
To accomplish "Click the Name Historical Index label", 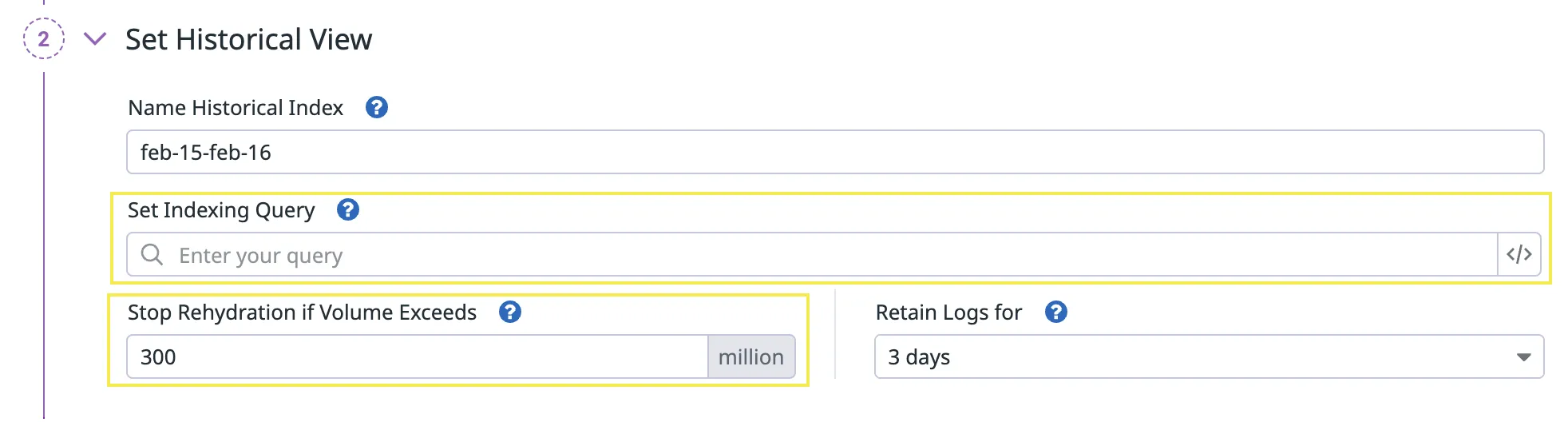I will [236, 108].
